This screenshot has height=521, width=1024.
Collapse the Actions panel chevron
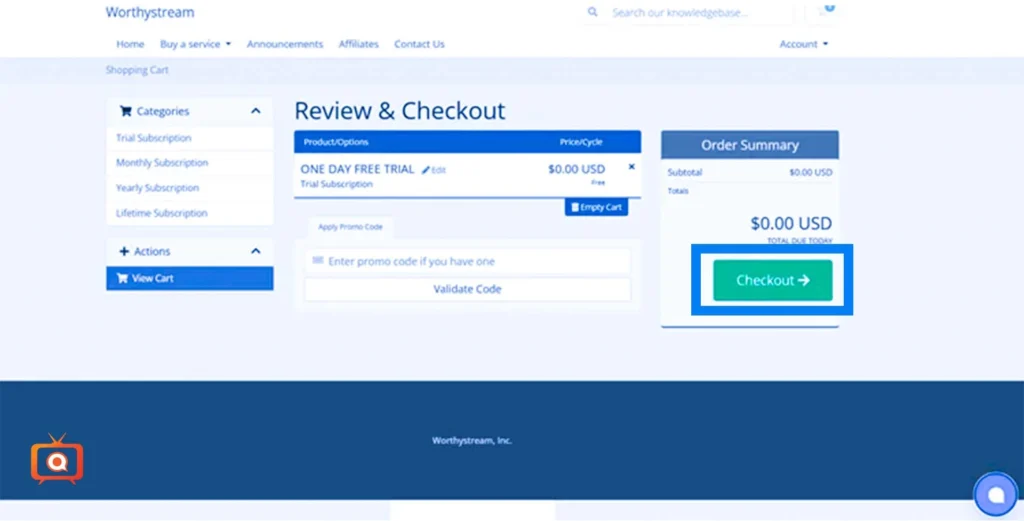tap(255, 251)
